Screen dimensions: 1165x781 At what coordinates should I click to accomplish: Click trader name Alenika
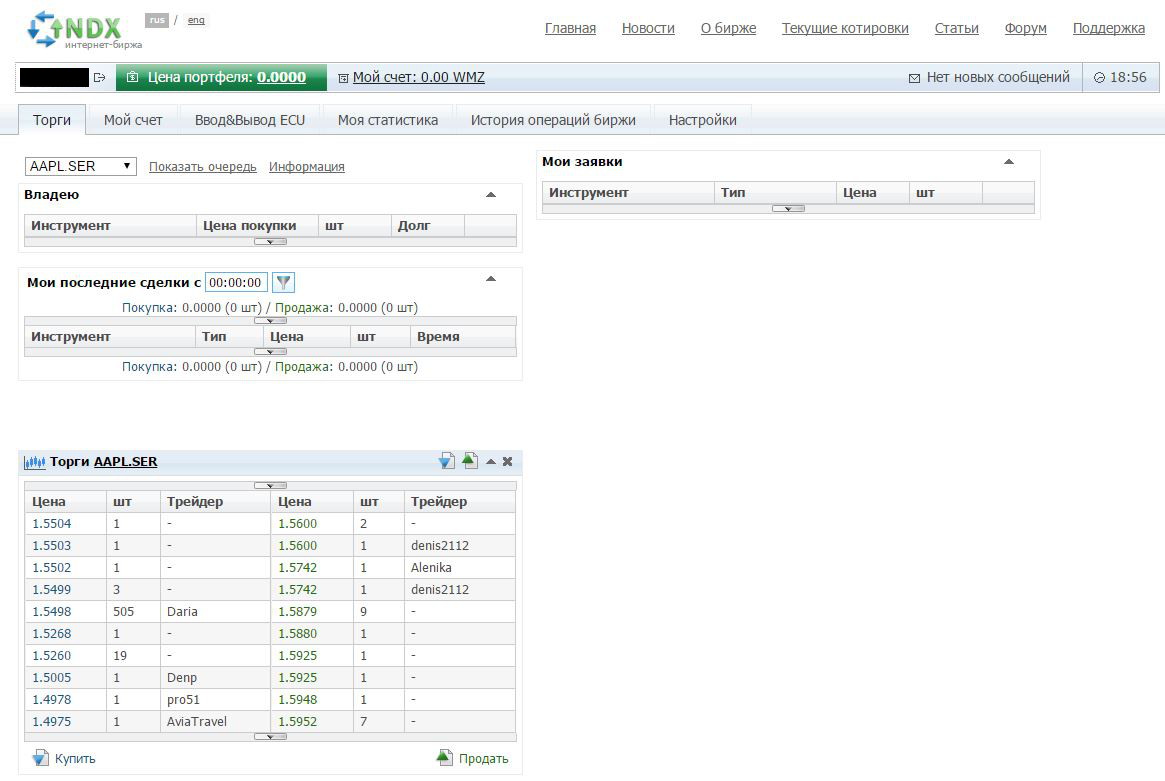431,567
